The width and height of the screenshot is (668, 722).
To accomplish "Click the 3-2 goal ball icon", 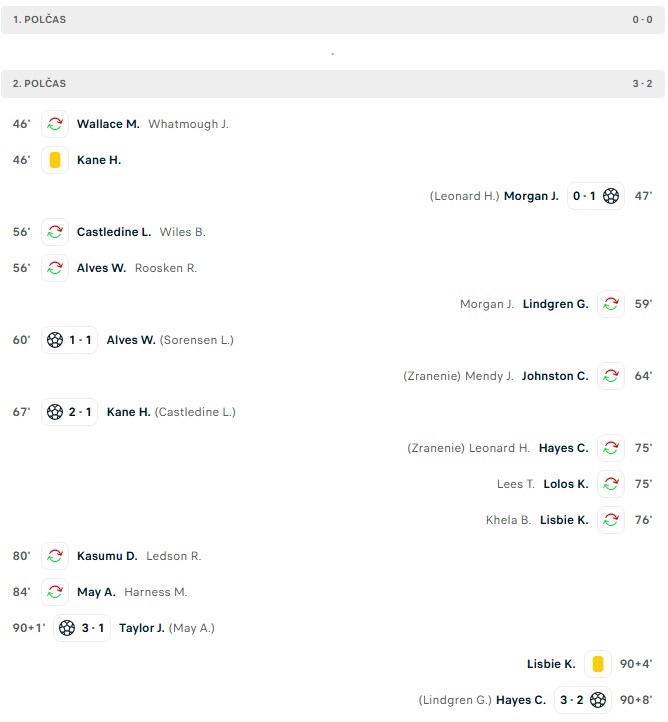I will tap(598, 700).
